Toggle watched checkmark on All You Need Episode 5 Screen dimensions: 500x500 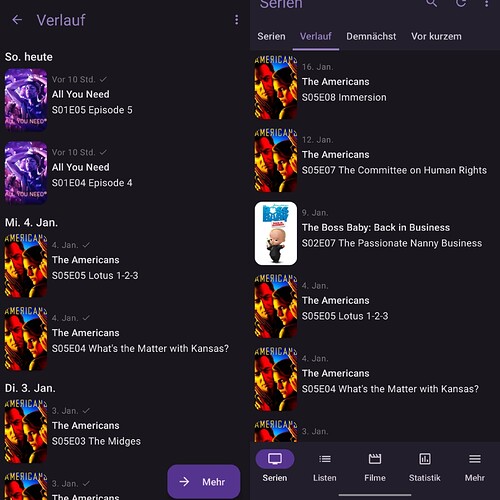tap(103, 79)
